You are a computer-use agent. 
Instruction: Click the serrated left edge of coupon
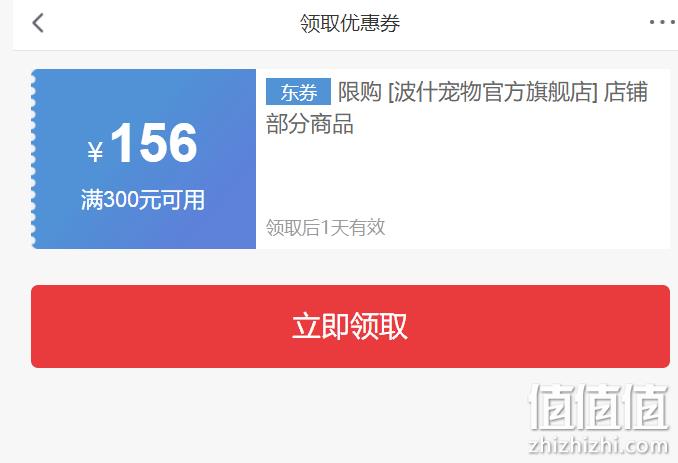tap(34, 159)
